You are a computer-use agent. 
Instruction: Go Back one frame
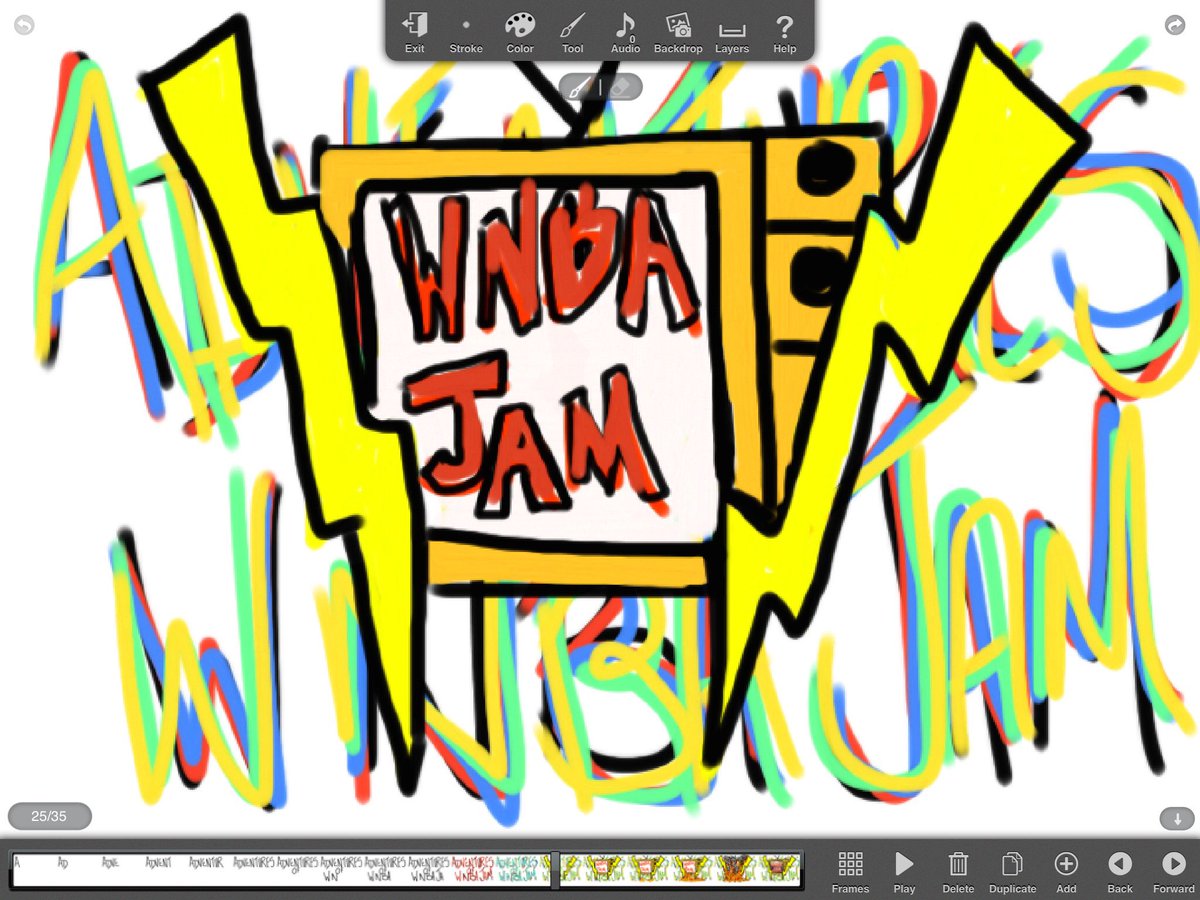coord(1120,872)
